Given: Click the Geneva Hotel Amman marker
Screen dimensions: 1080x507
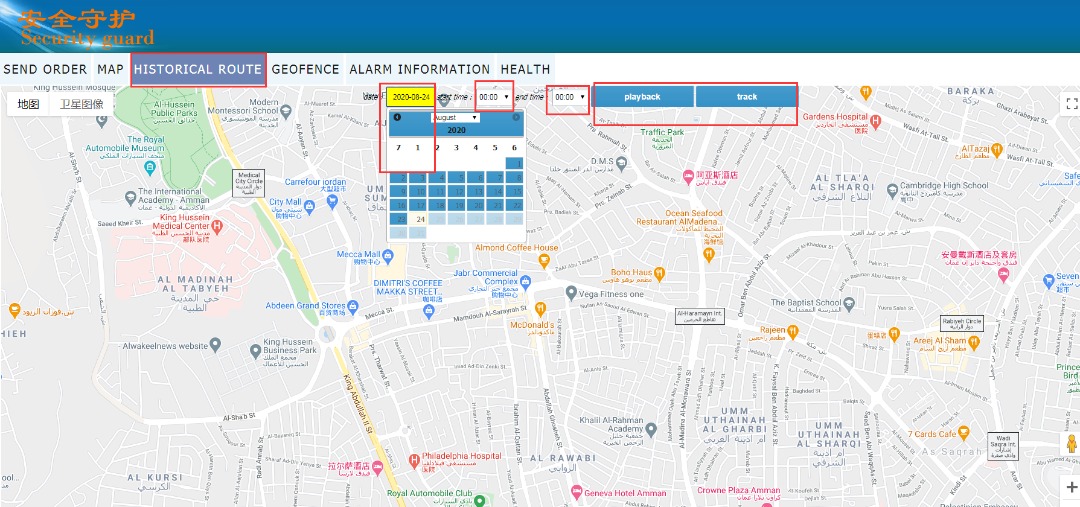Looking at the screenshot, I should point(577,493).
